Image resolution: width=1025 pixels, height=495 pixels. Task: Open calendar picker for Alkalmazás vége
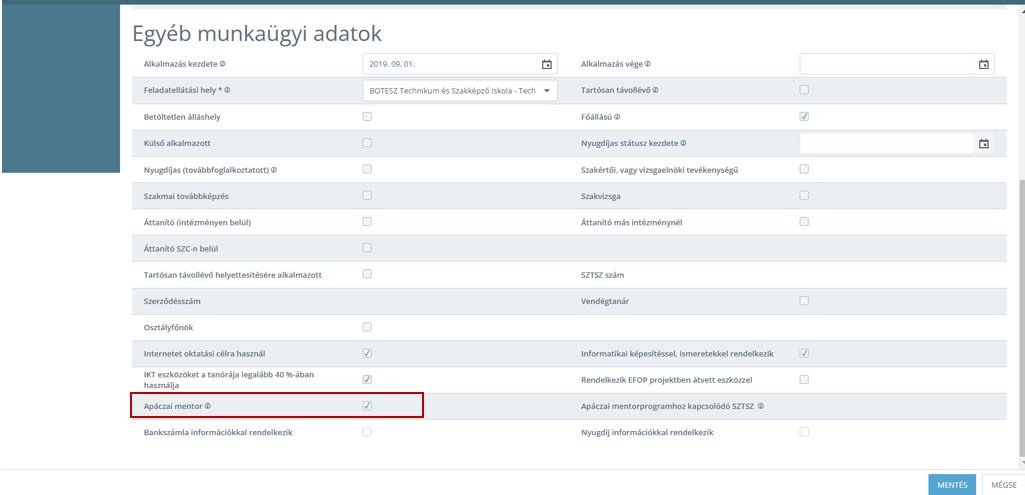(x=984, y=64)
